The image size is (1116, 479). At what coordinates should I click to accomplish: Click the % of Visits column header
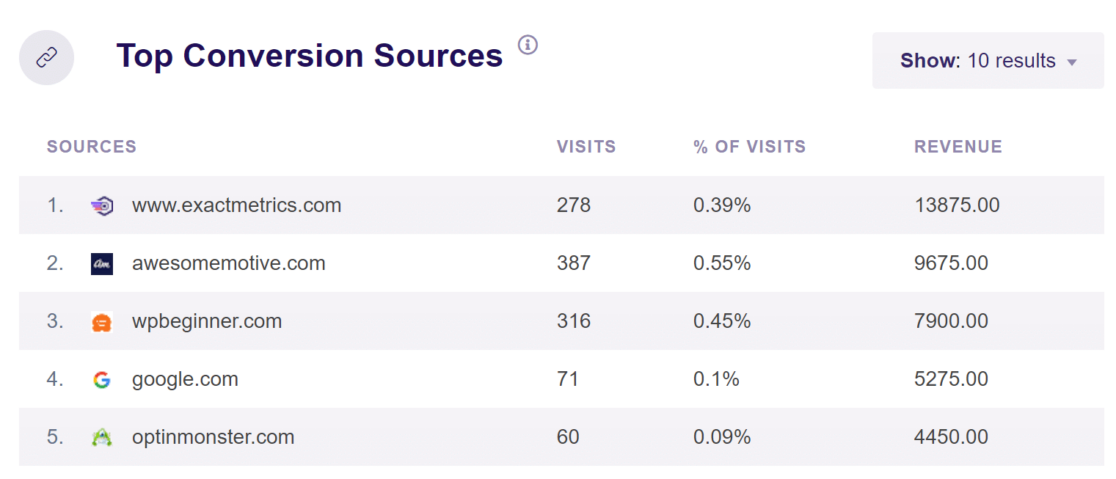749,147
